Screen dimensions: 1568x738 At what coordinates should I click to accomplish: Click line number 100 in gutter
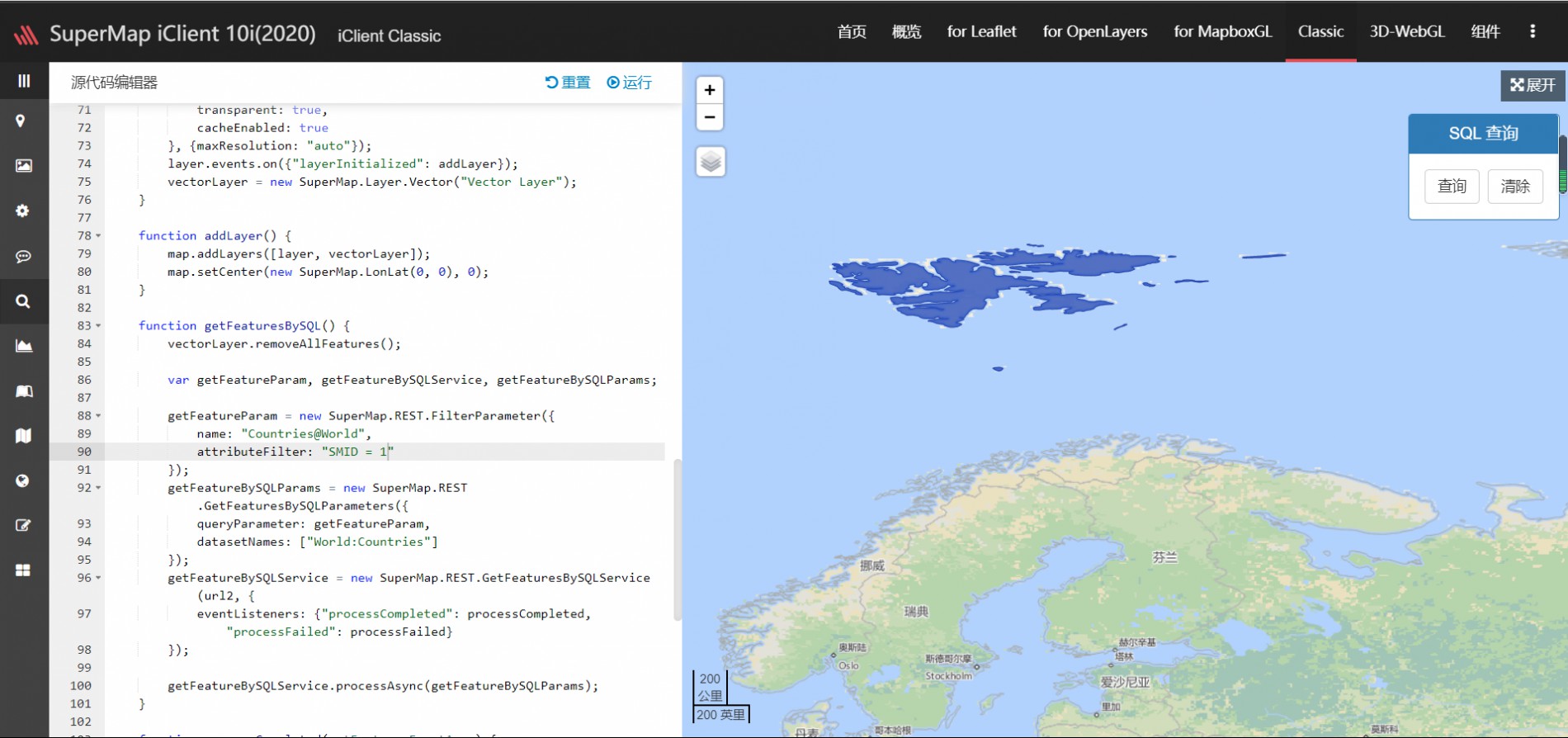point(81,686)
